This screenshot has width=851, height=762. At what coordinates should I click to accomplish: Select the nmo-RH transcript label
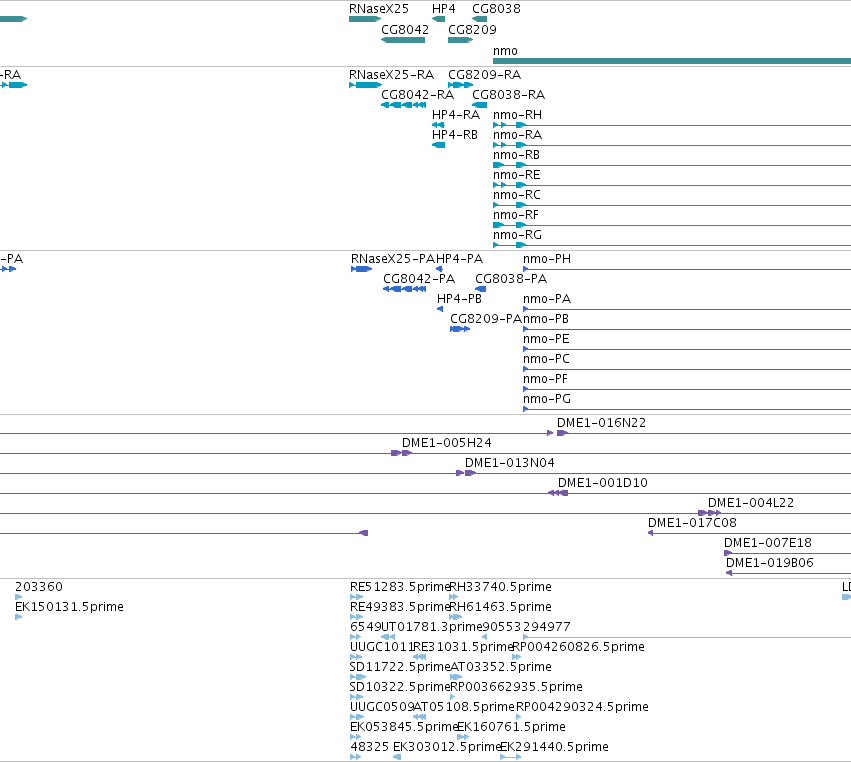tap(517, 115)
